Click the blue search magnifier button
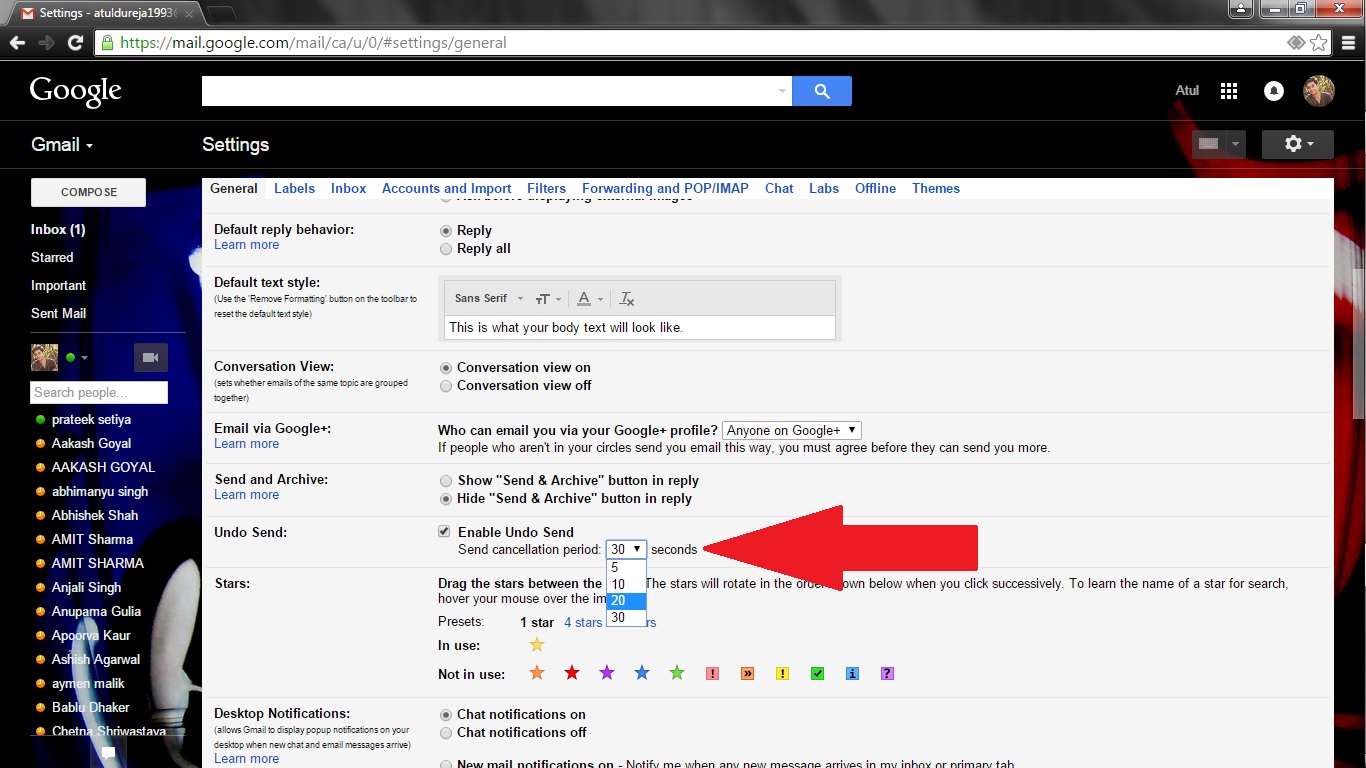This screenshot has width=1366, height=768. [x=822, y=91]
